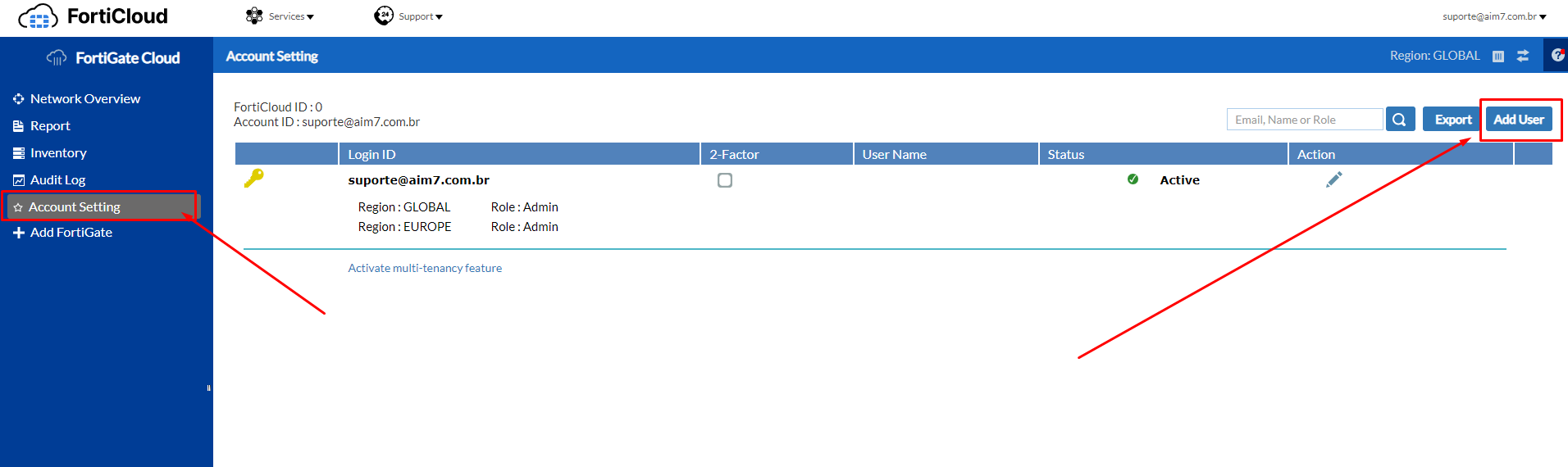Click the Region : GLOBAL row text
1568x467 pixels.
pos(404,207)
